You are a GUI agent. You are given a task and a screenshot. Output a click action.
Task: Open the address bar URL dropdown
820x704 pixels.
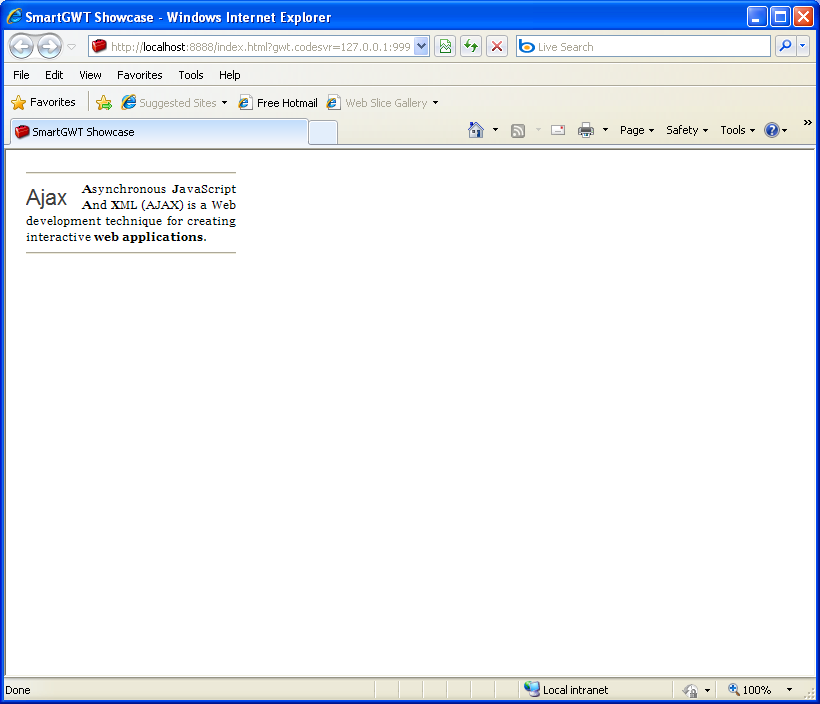[421, 47]
